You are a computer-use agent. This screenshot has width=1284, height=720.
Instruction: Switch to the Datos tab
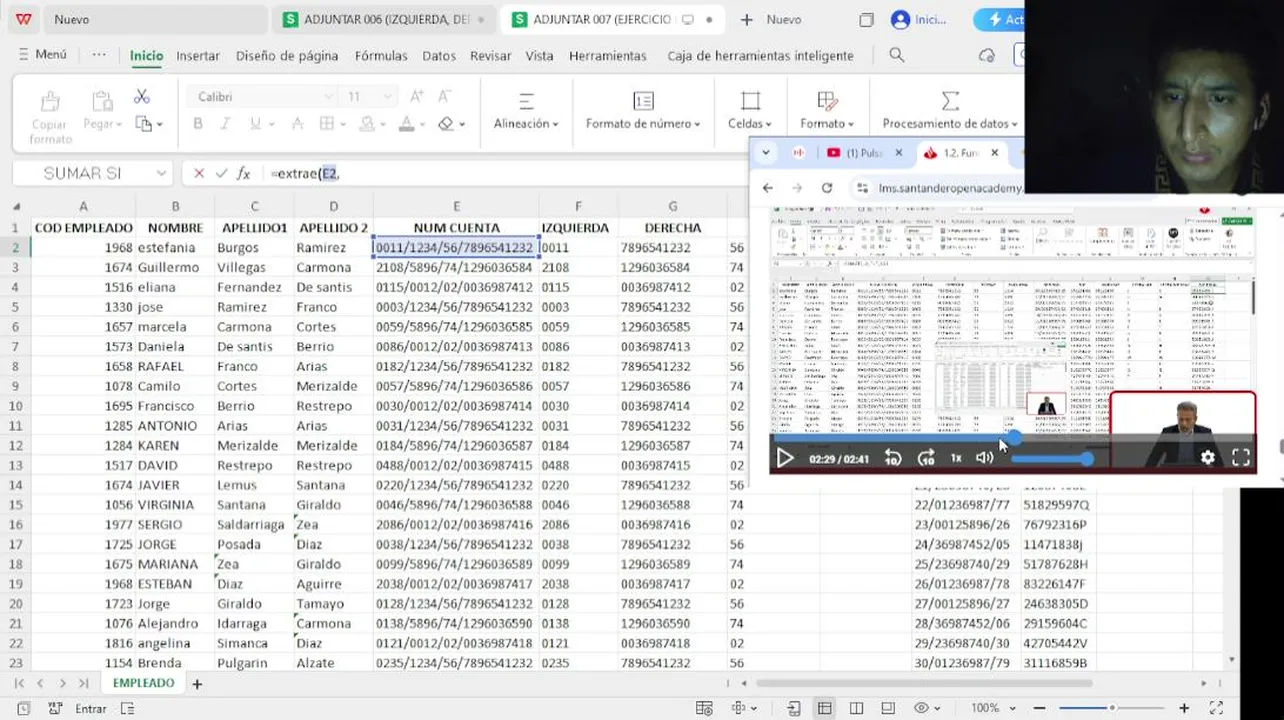(439, 56)
